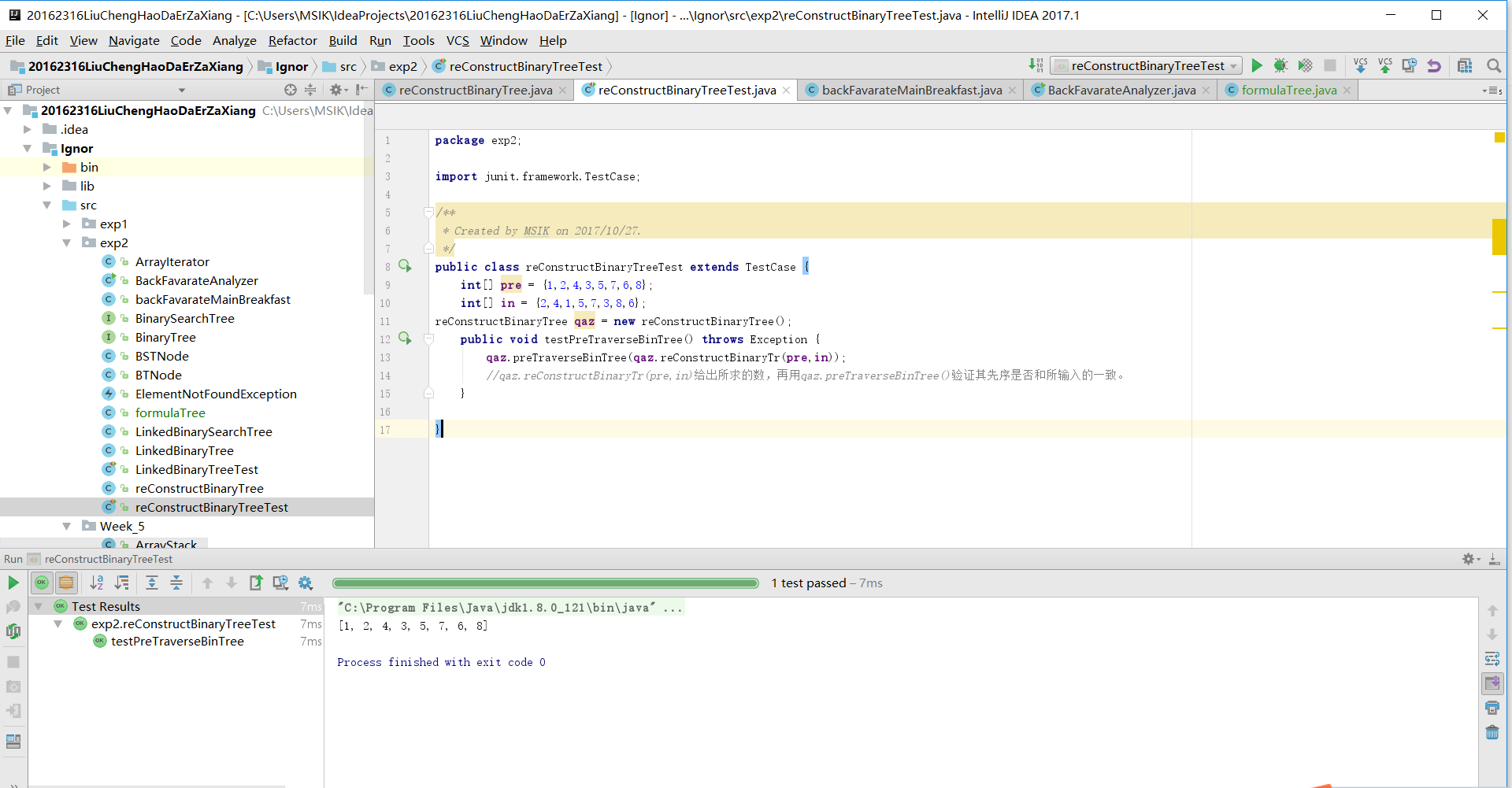Click the Make Project build icon

click(1036, 66)
